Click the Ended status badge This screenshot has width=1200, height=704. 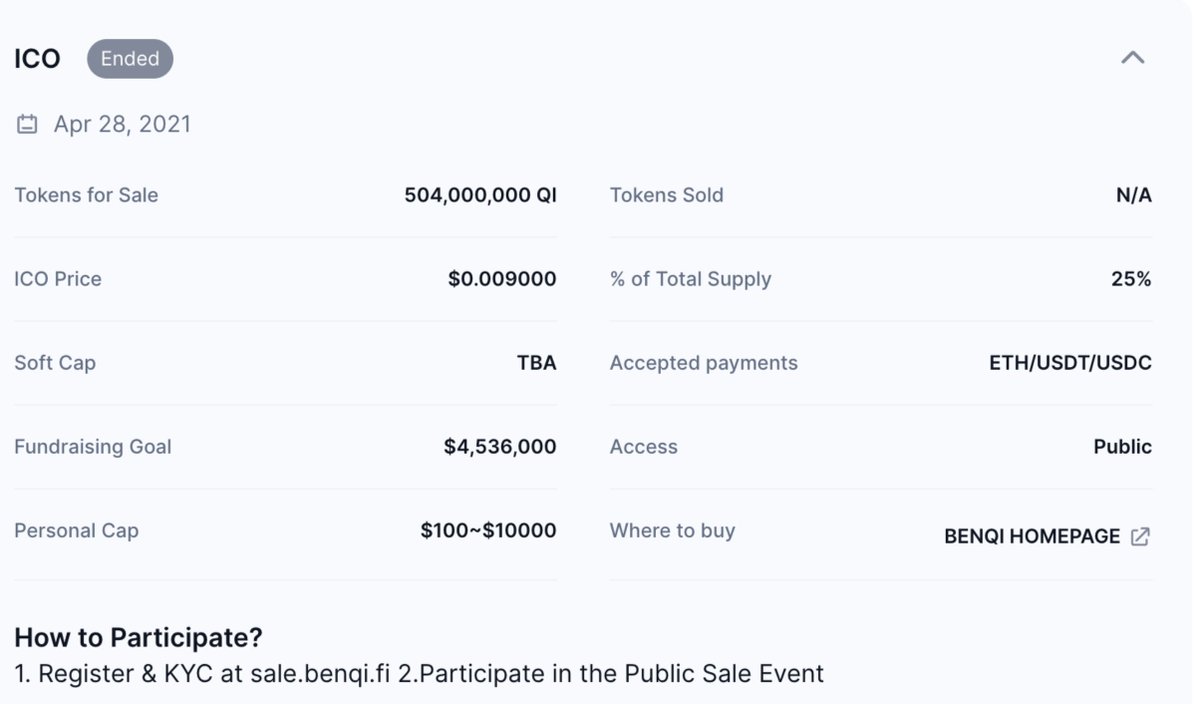[130, 59]
